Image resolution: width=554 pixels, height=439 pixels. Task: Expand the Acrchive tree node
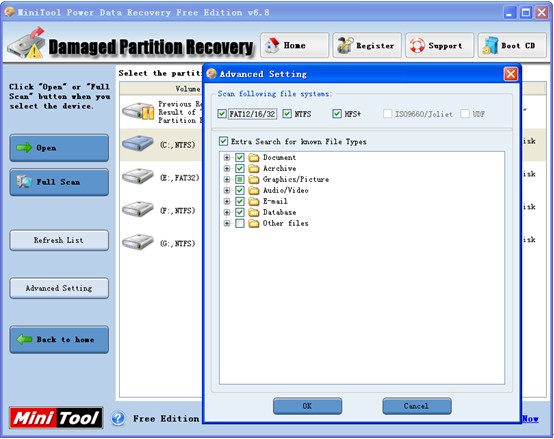click(x=227, y=168)
